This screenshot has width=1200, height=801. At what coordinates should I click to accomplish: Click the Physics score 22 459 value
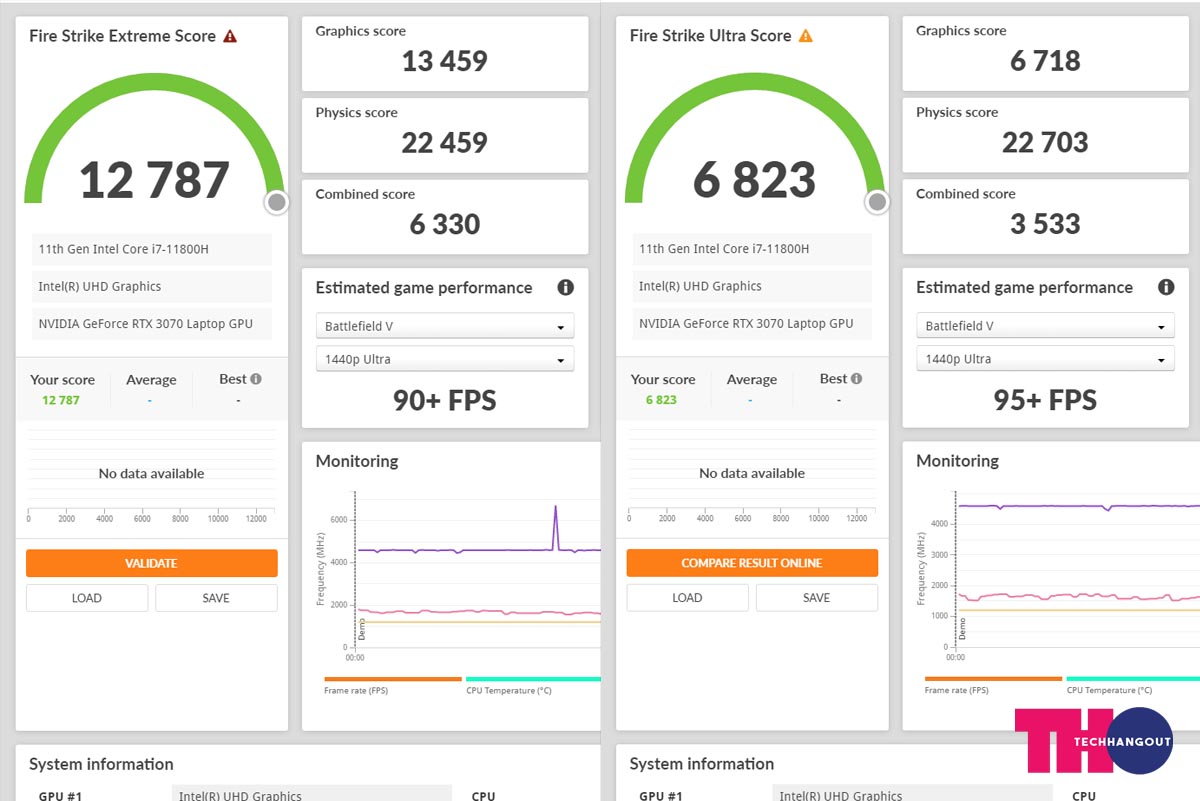point(445,143)
